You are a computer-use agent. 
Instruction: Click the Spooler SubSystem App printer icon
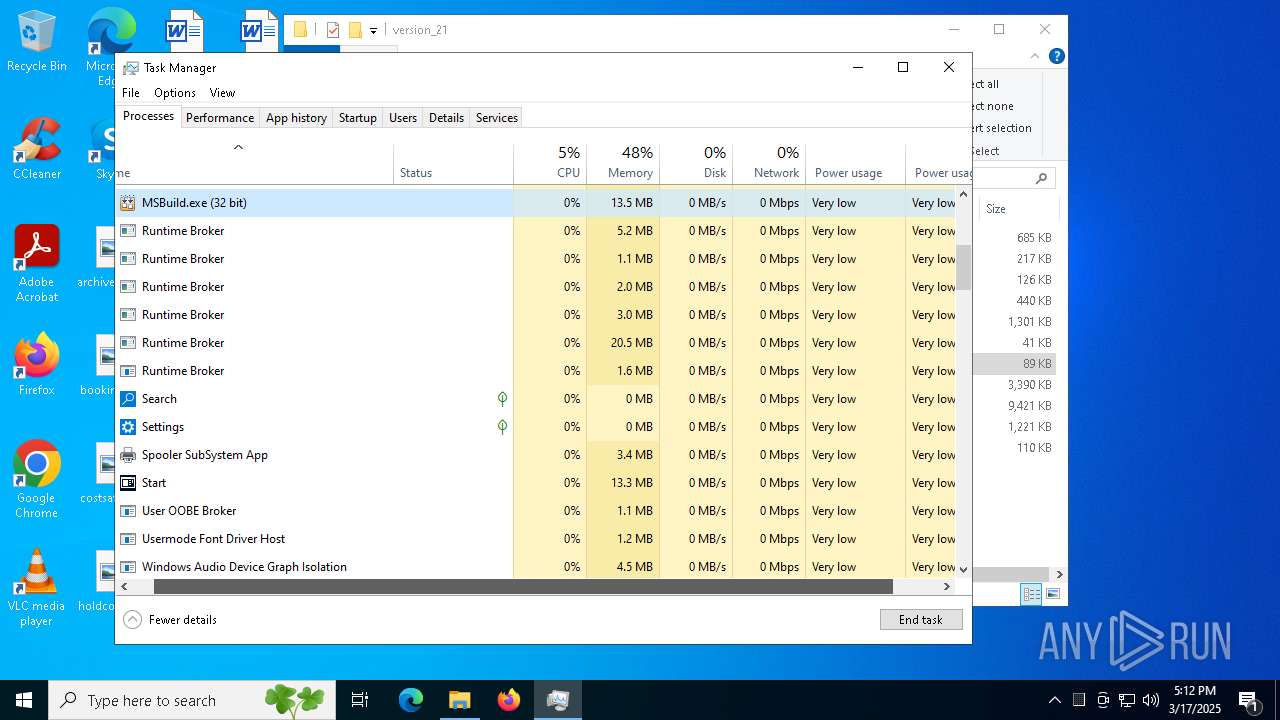point(128,455)
